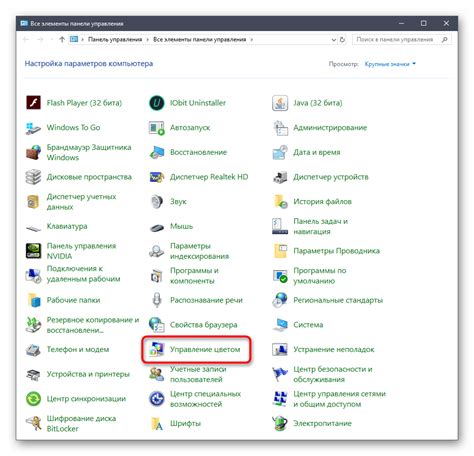
Task: Select Все элементы панели управления breadcrumb
Action: click(199, 39)
